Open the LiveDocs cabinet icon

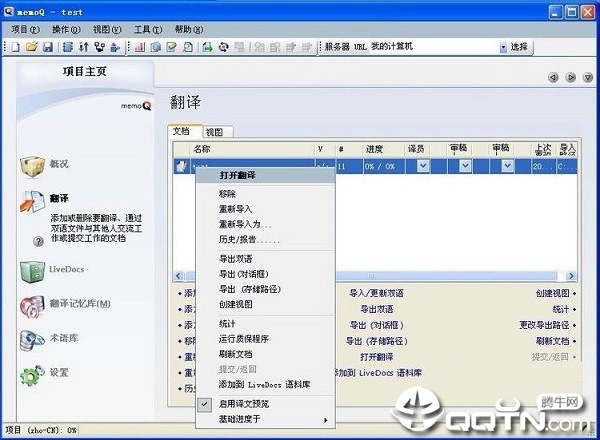pyautogui.click(x=32, y=272)
